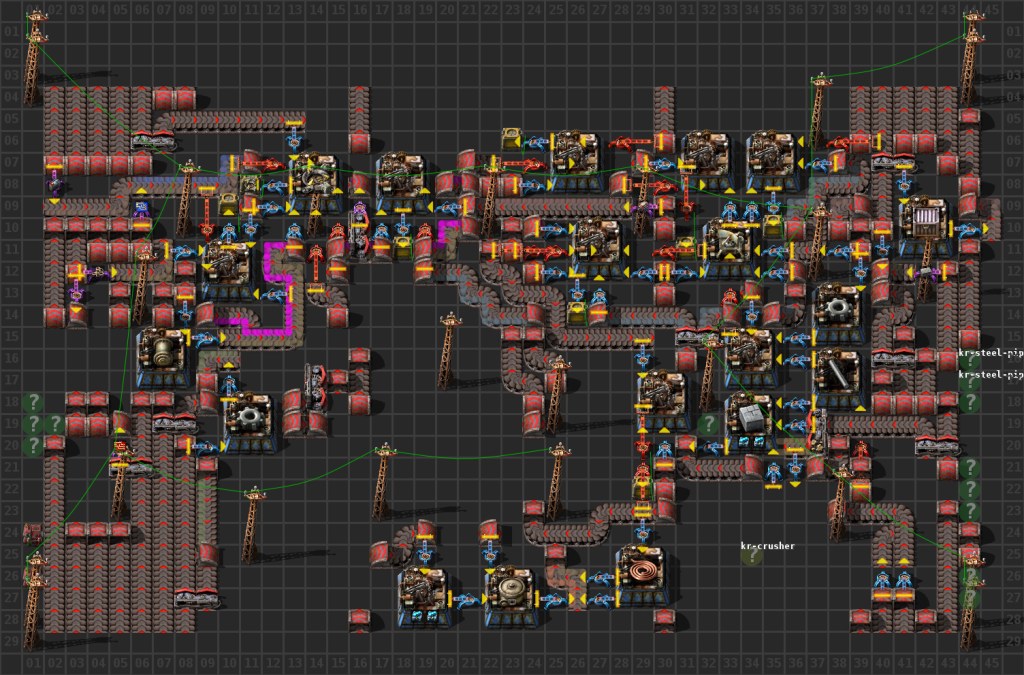Open the copper cable assembling machine

click(641, 577)
